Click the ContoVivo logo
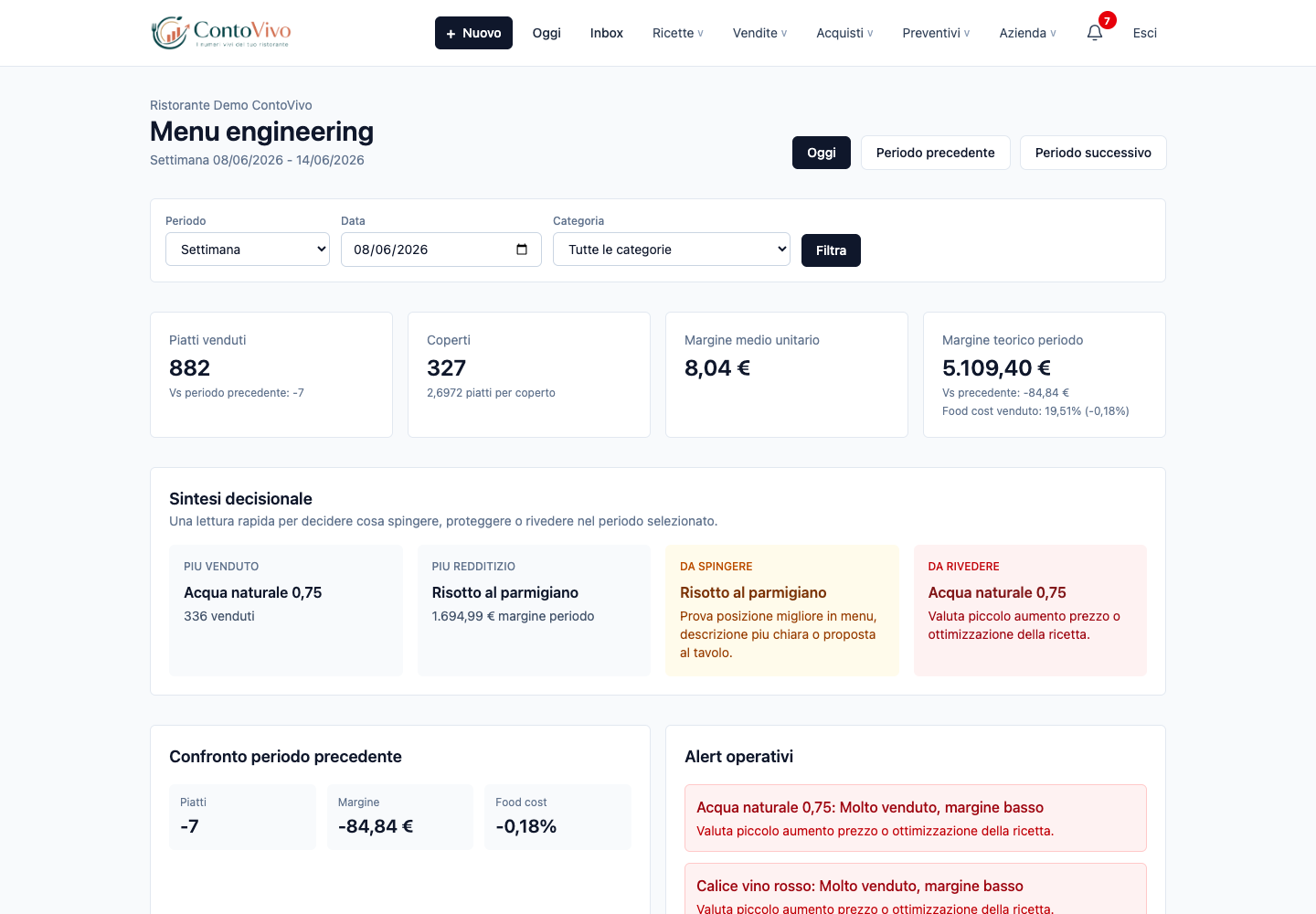This screenshot has width=1316, height=914. 221,33
